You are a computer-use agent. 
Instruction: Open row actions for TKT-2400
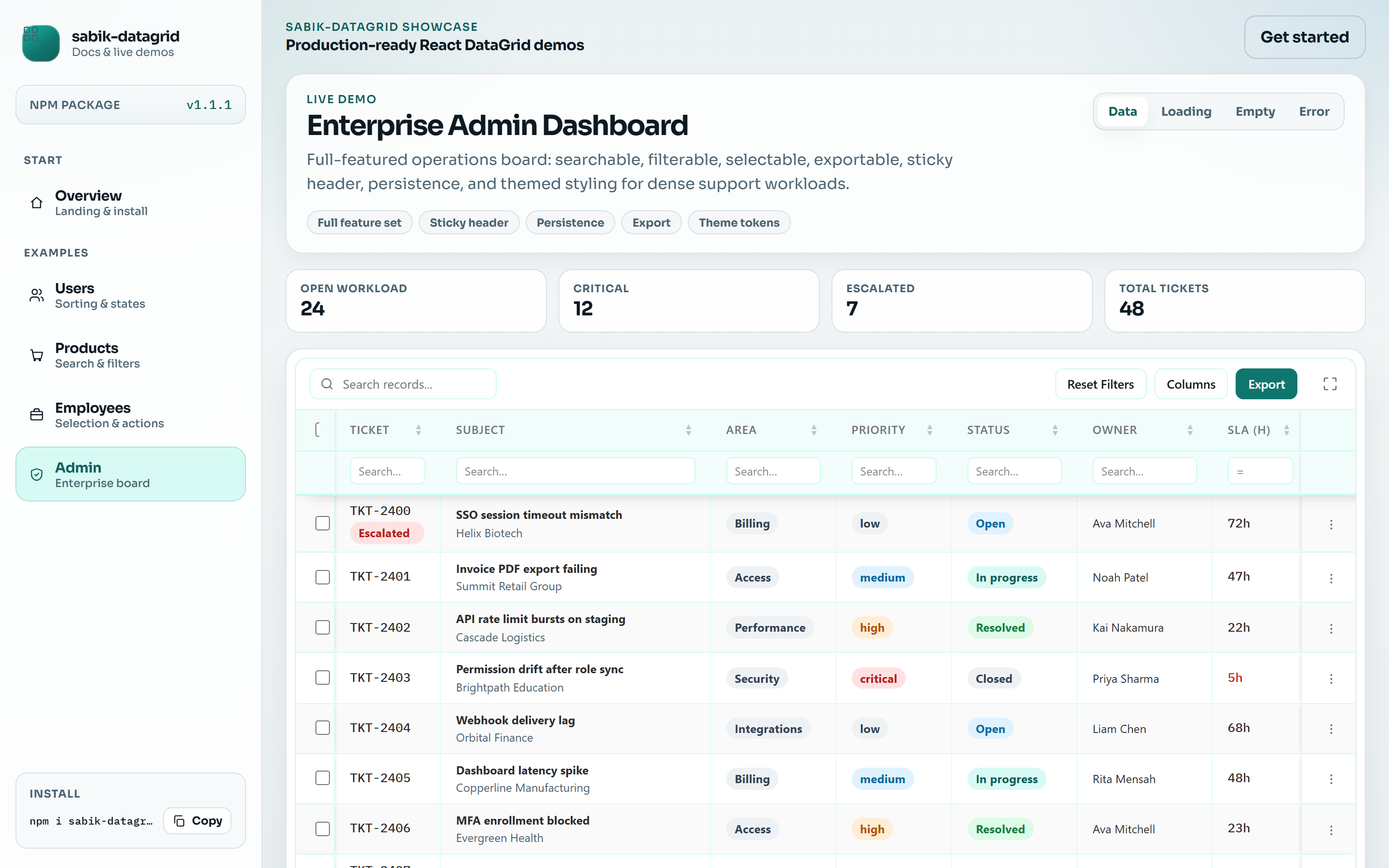[x=1331, y=524]
